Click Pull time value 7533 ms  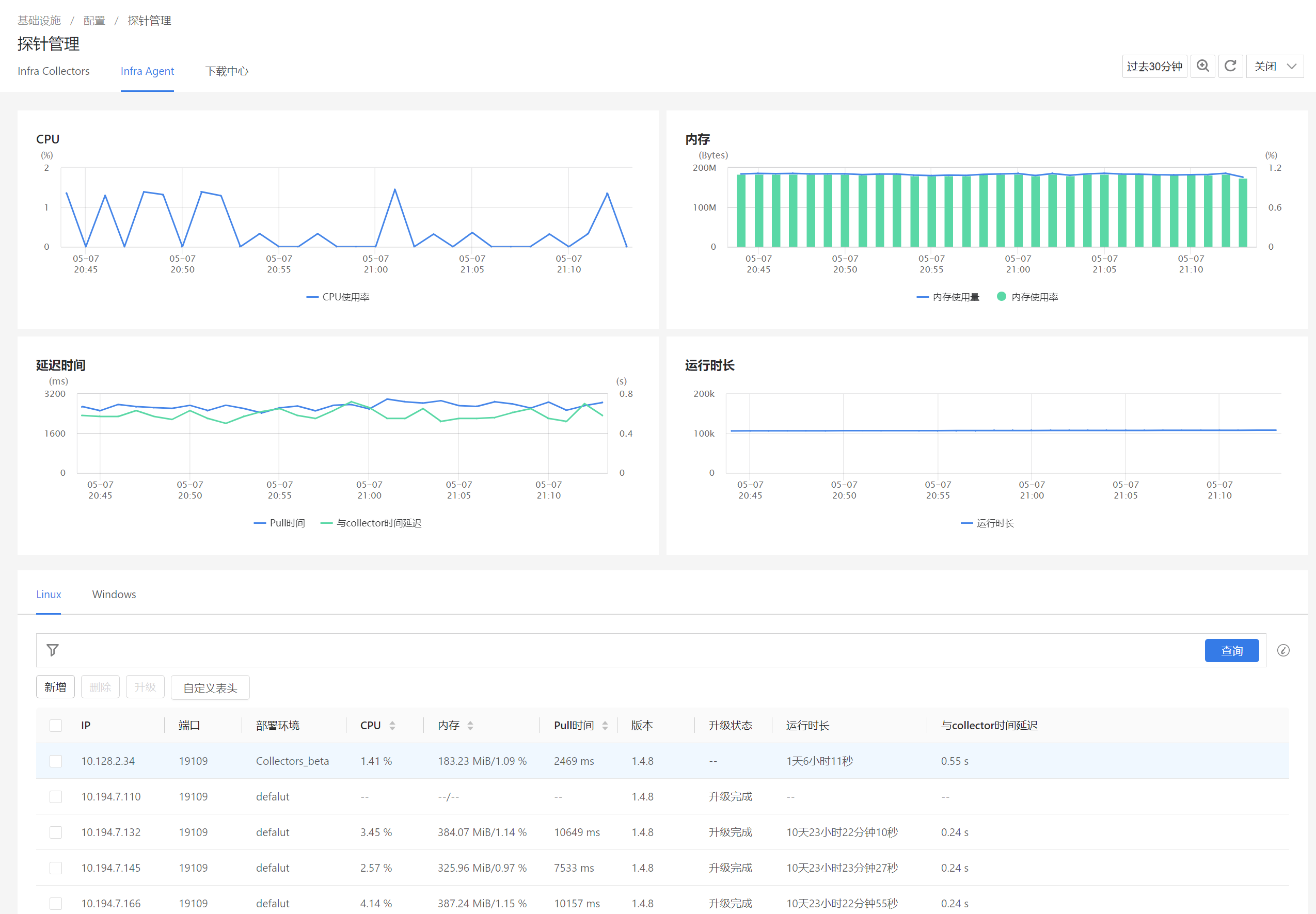click(574, 868)
